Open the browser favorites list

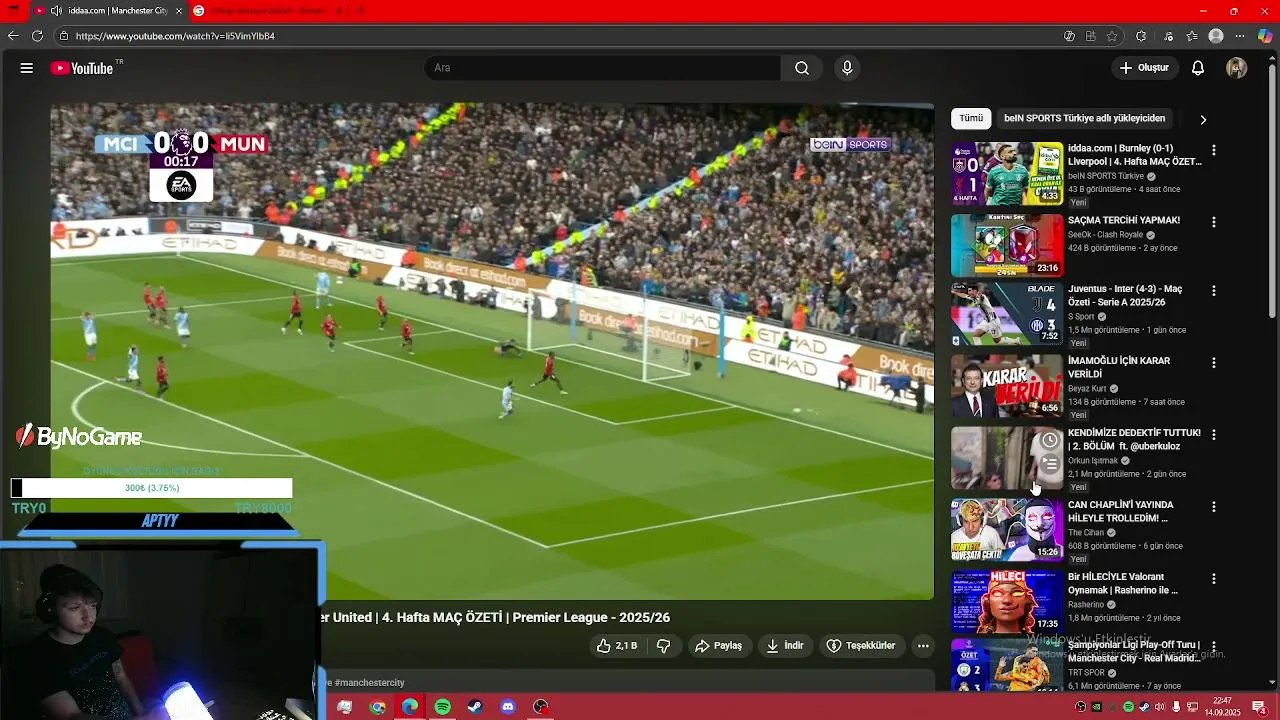click(1192, 36)
